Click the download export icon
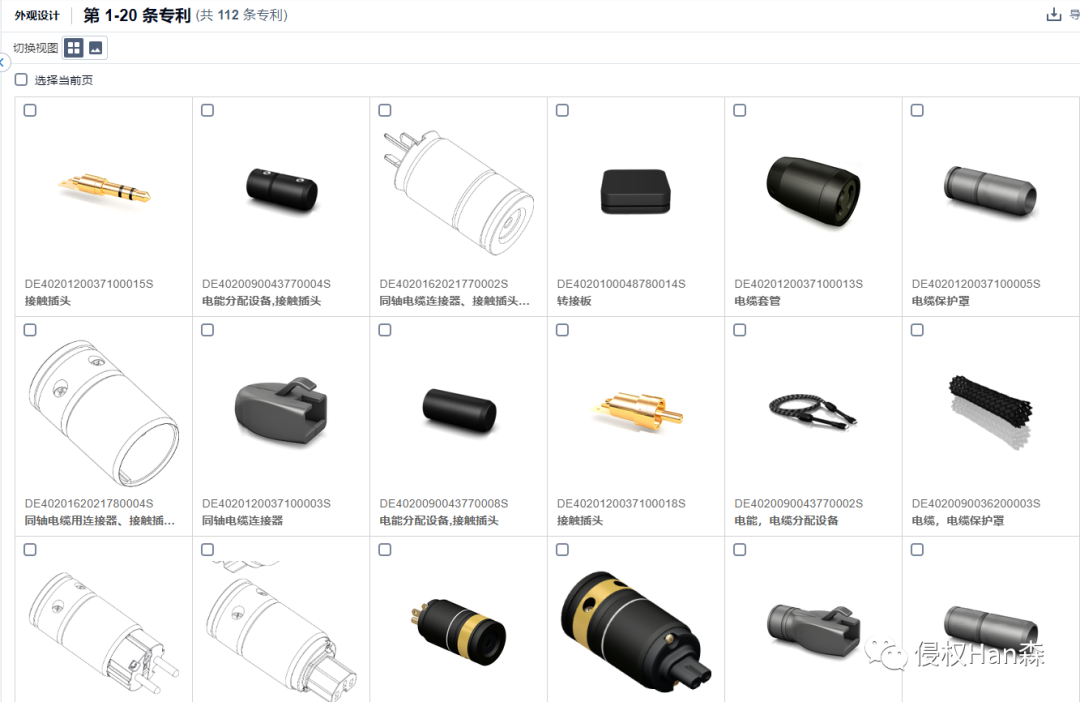 tap(1054, 14)
